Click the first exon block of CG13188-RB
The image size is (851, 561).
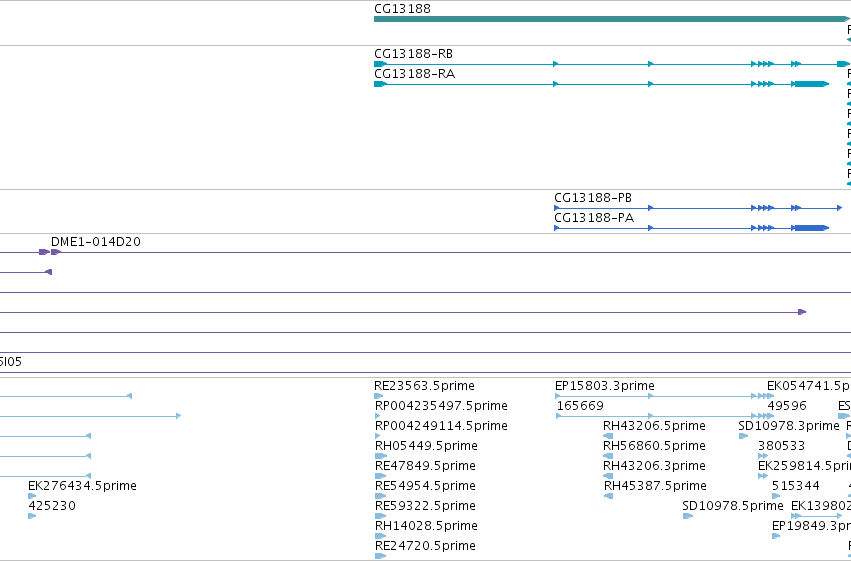tap(380, 64)
